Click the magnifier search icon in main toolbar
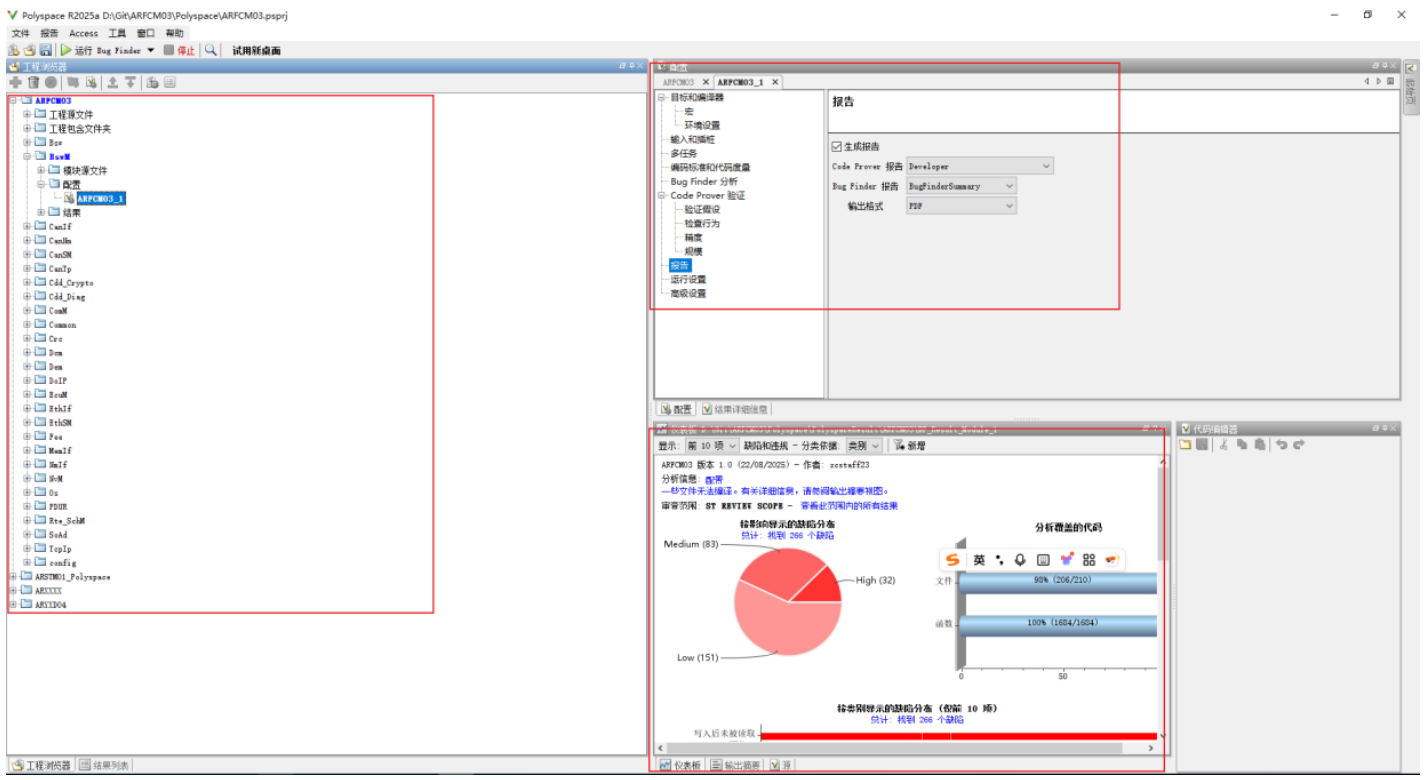The height and width of the screenshot is (780, 1425). (210, 50)
